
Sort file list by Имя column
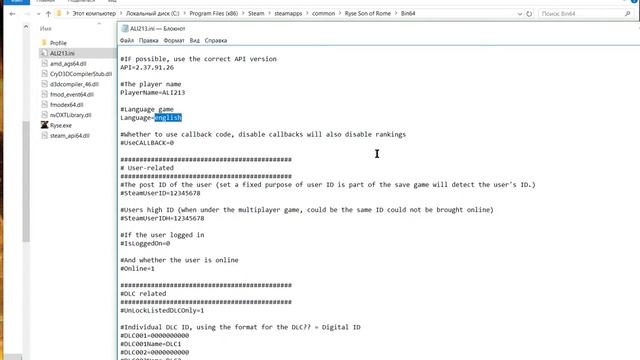pos(46,29)
